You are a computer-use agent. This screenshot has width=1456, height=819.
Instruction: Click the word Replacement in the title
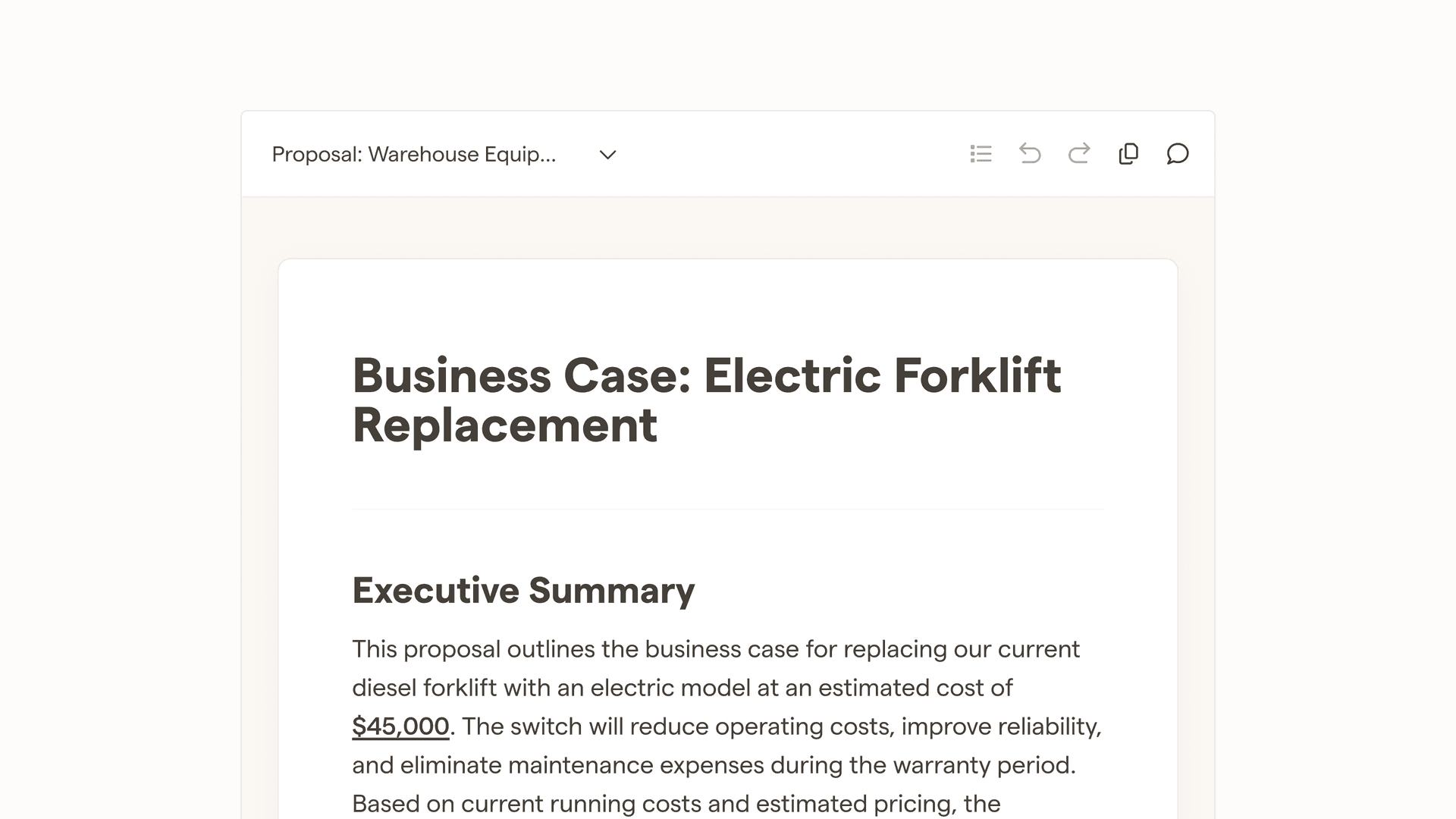tap(504, 425)
